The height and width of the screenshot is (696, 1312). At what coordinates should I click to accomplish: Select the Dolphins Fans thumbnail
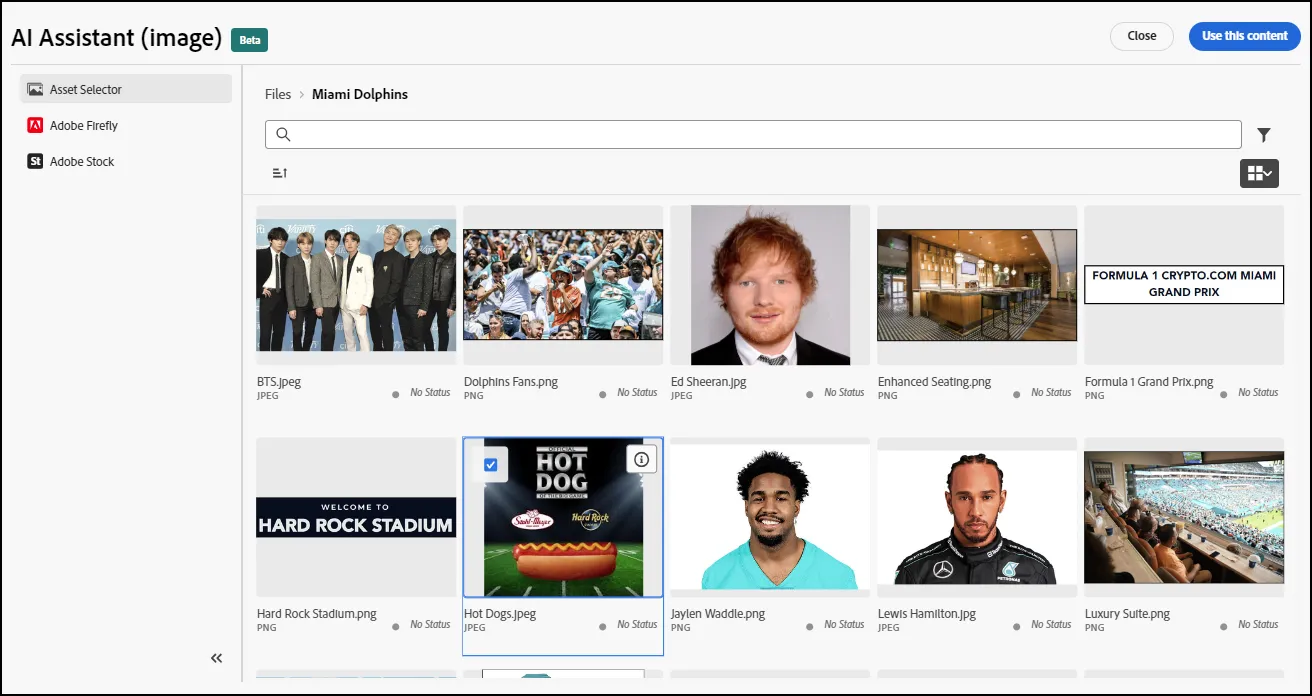point(563,285)
